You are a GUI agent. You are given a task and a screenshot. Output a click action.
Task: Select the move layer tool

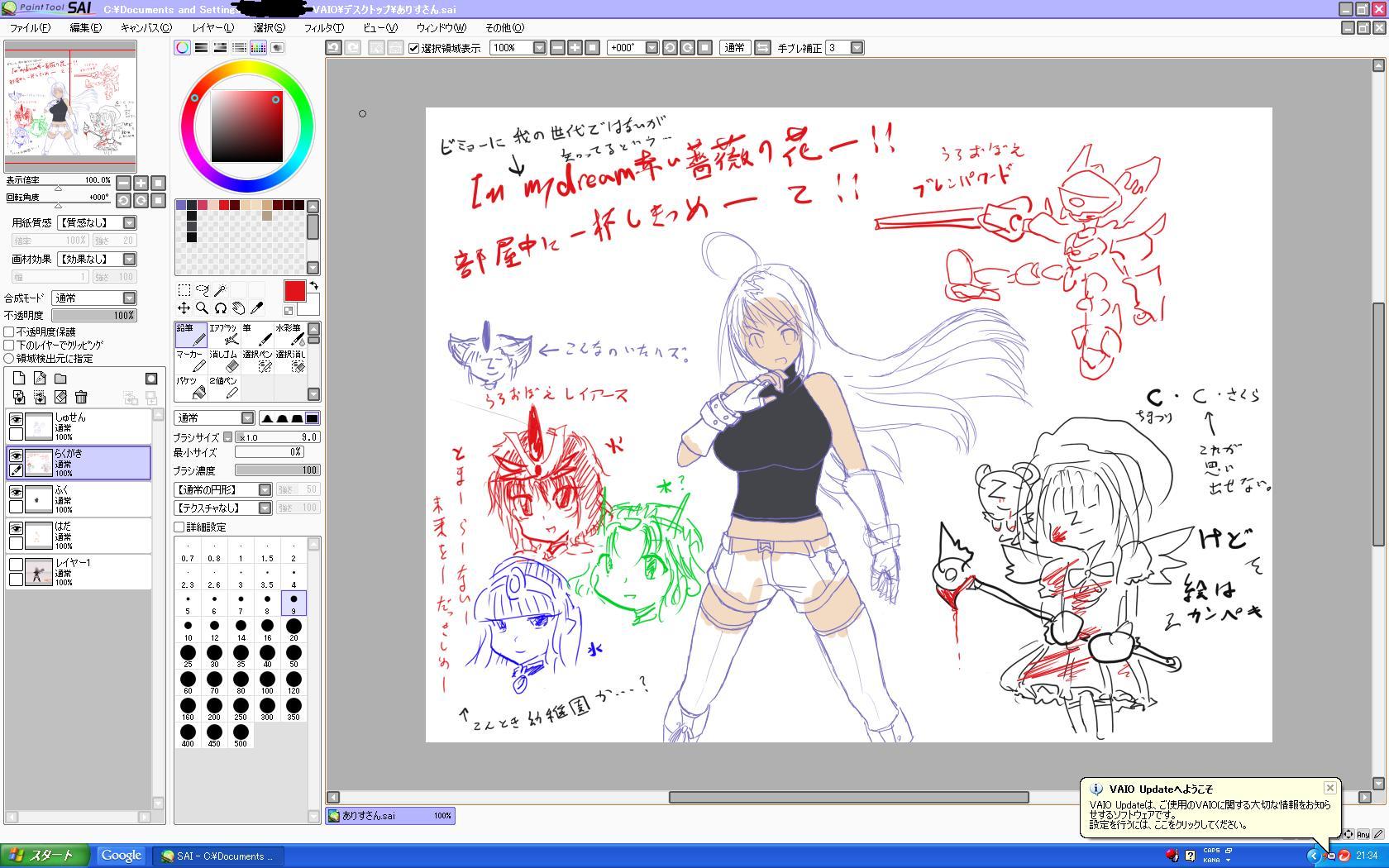[184, 308]
